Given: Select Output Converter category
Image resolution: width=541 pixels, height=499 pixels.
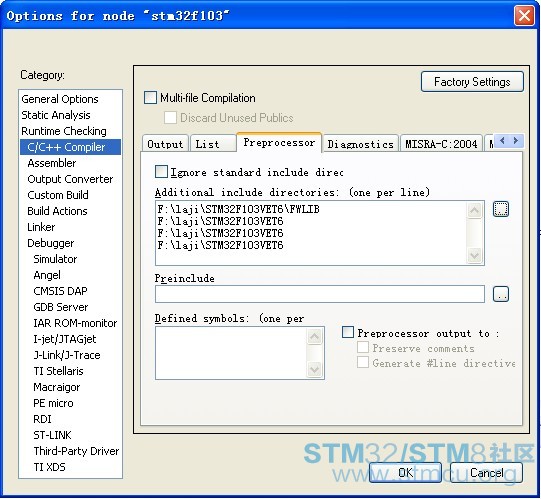Looking at the screenshot, I should click(70, 179).
